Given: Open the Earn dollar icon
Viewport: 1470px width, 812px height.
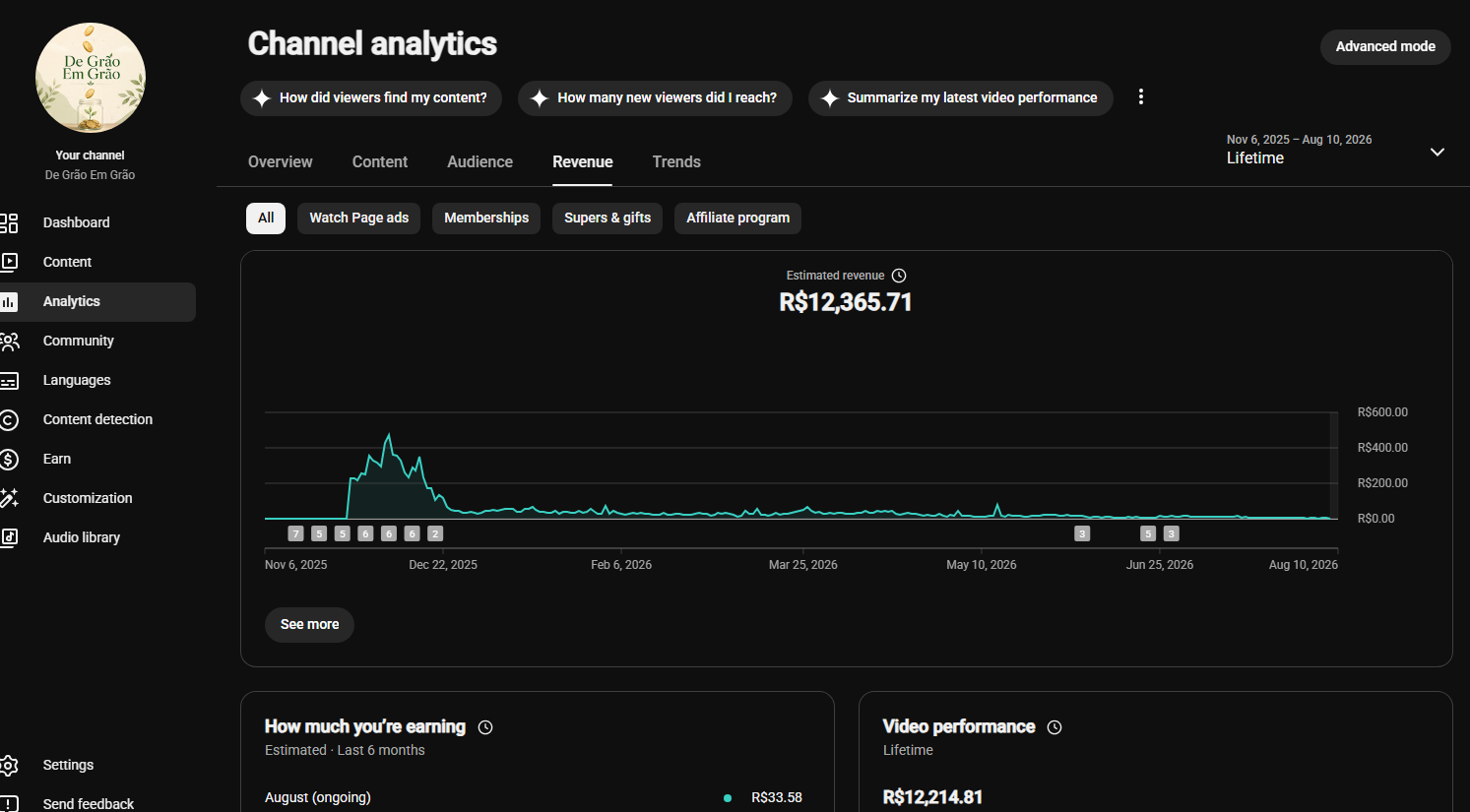Looking at the screenshot, I should [9, 459].
